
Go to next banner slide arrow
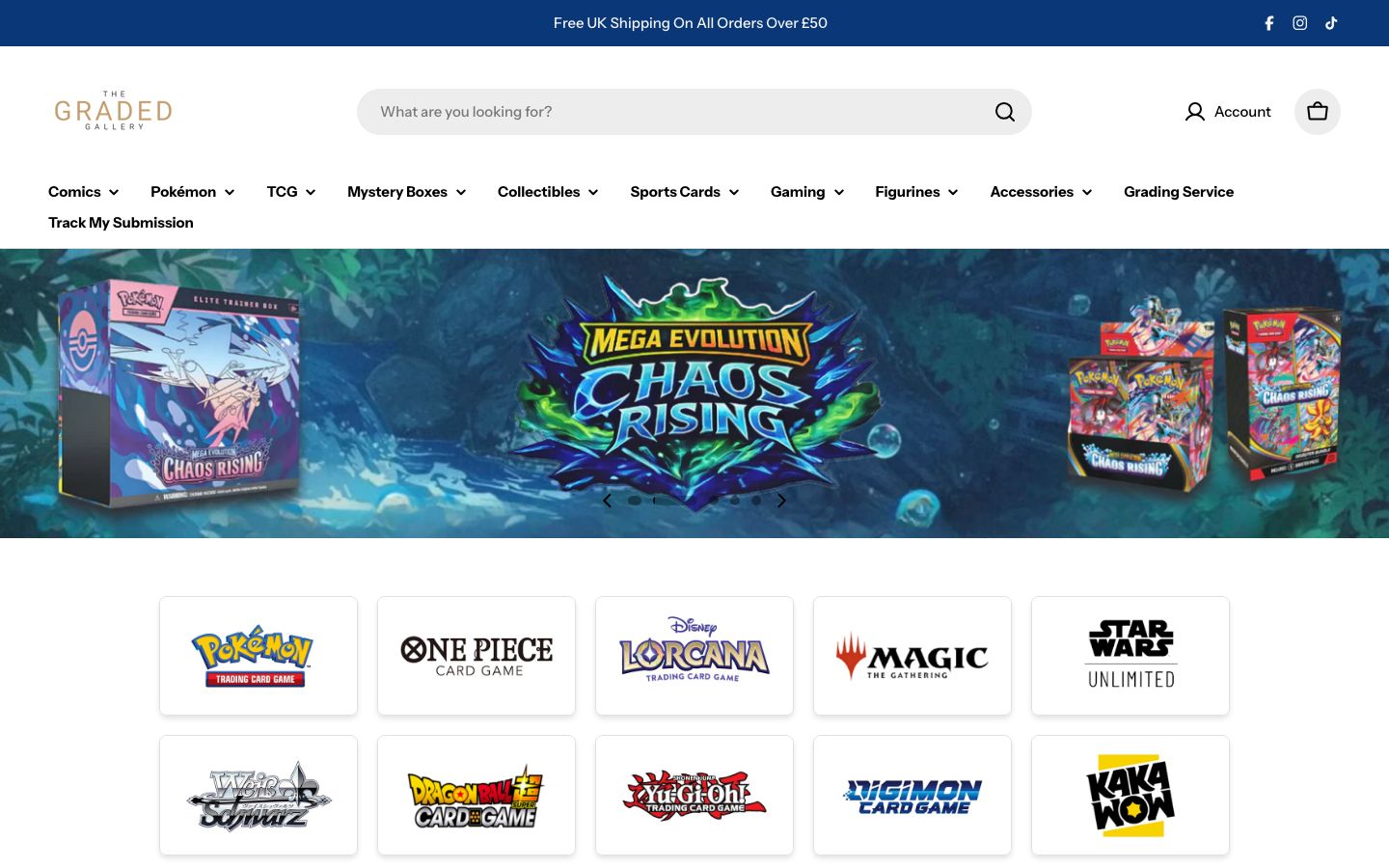[x=782, y=501]
